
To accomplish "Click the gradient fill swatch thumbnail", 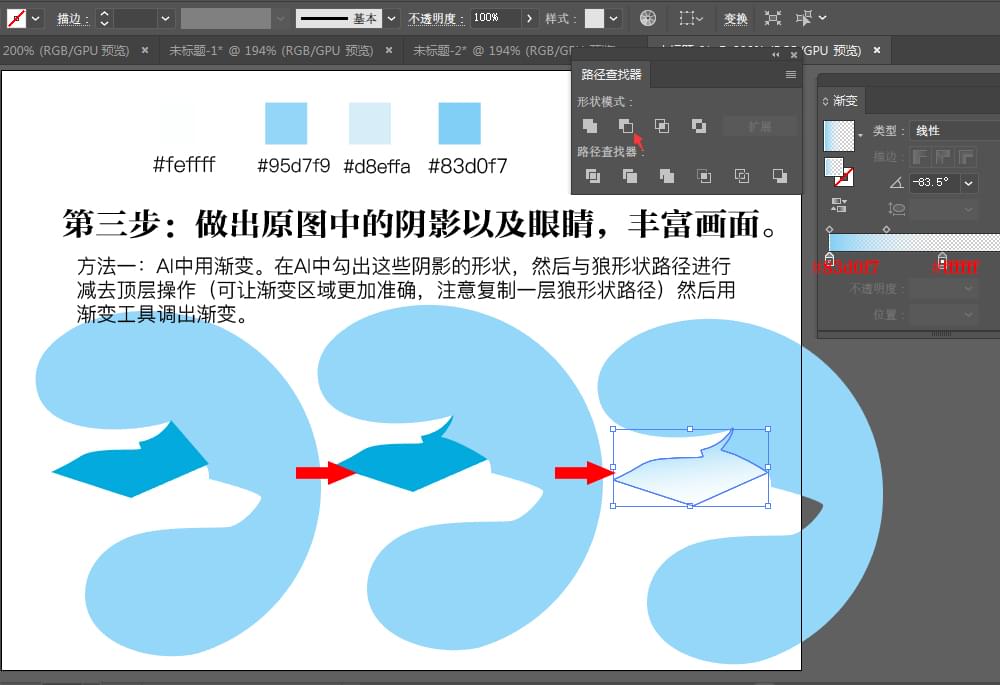I will (839, 136).
